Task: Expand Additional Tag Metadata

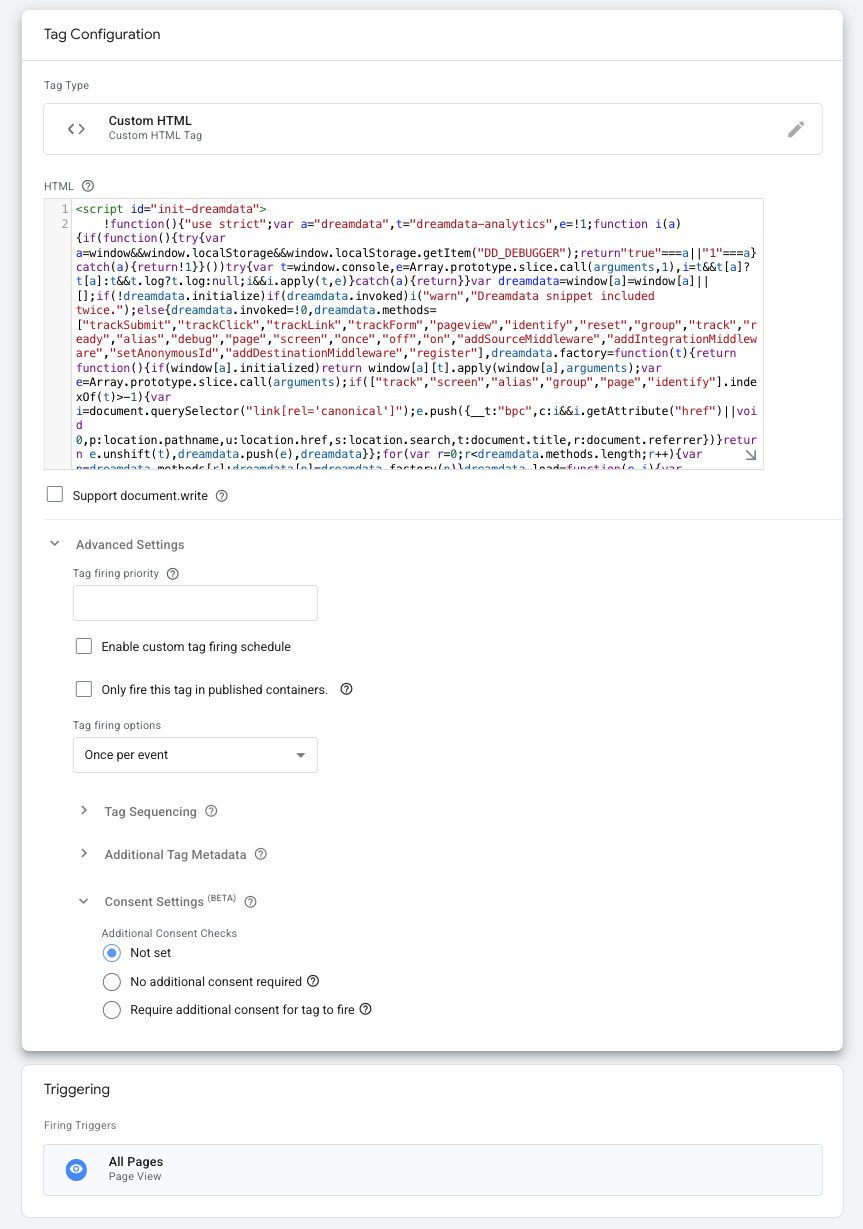Action: 84,854
